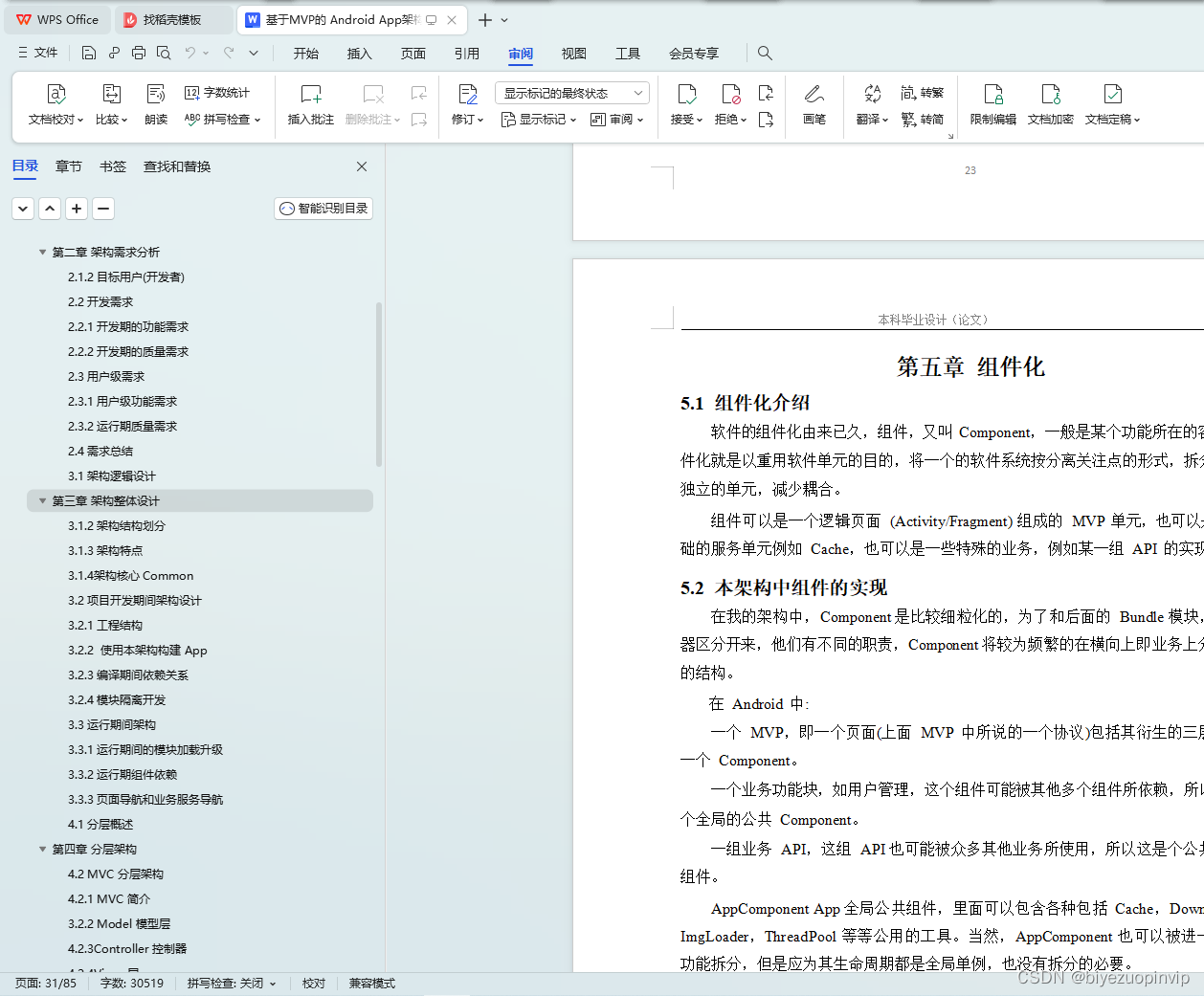Open the 显示标记 dropdown
This screenshot has width=1204, height=996.
(x=539, y=120)
